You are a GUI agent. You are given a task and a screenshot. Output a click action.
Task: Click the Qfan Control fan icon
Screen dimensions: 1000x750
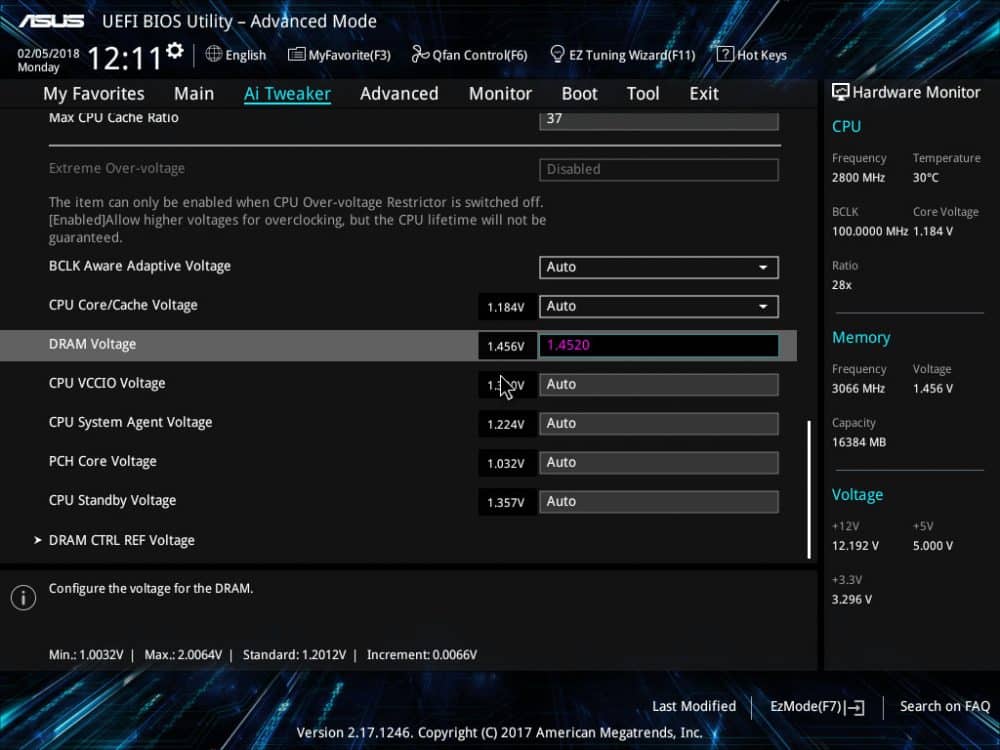[x=420, y=54]
